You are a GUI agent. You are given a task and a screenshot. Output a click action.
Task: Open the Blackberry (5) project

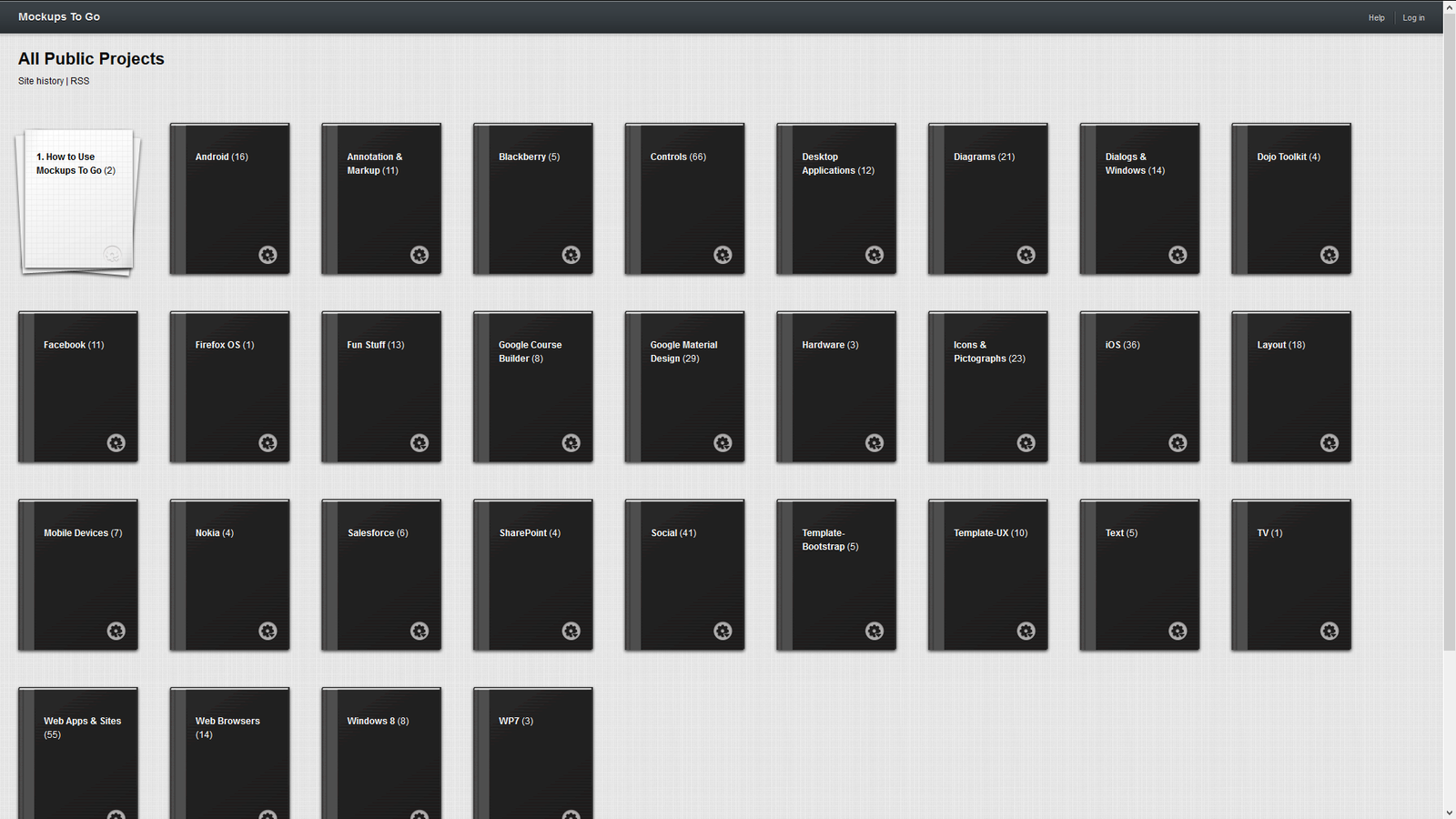tap(533, 198)
